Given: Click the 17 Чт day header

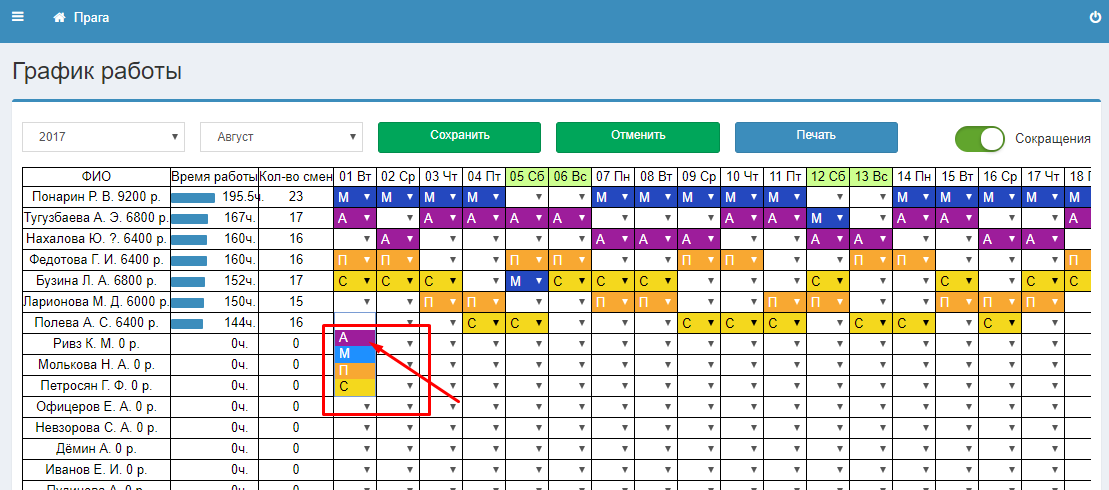Looking at the screenshot, I should click(x=1043, y=176).
